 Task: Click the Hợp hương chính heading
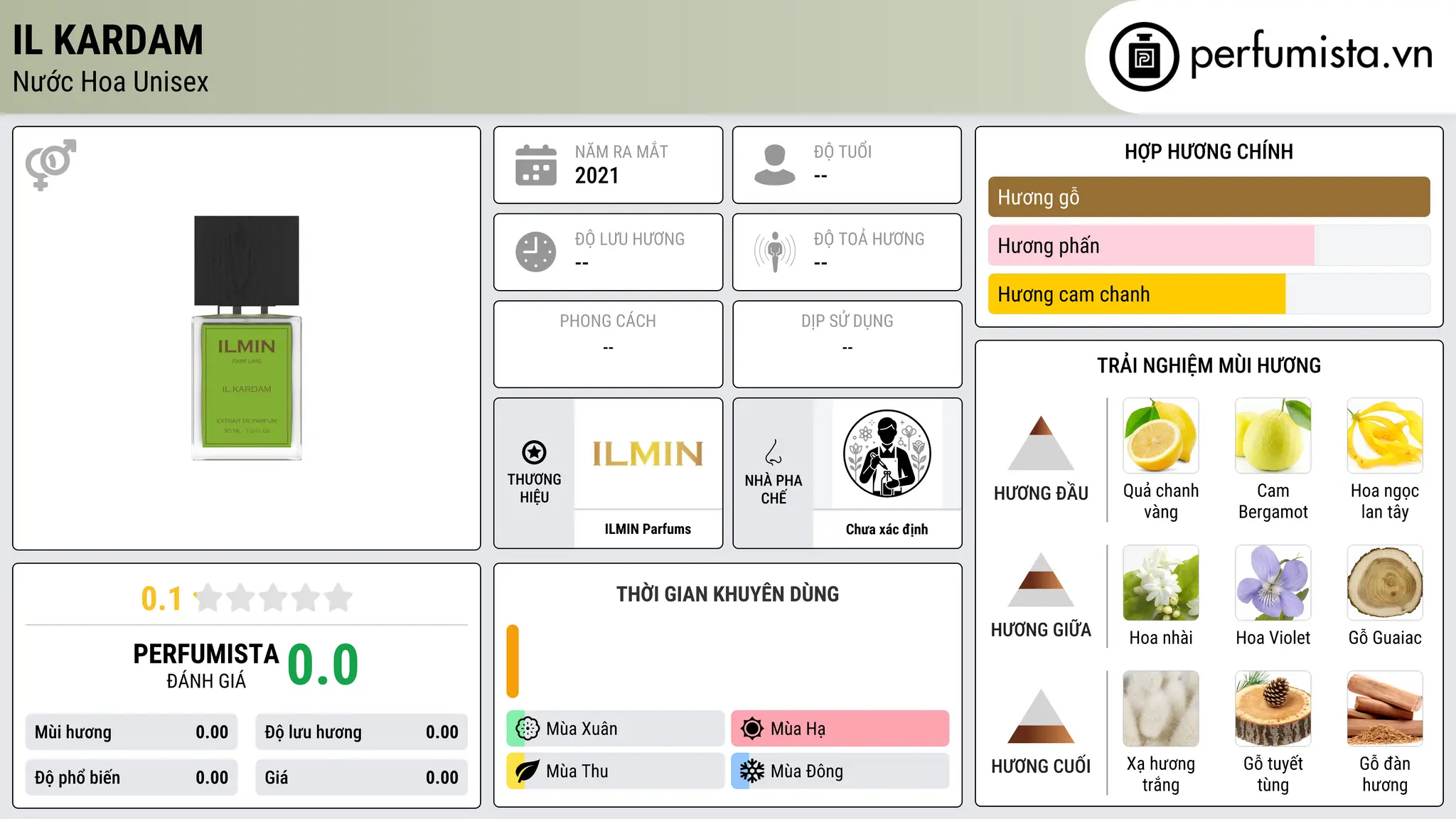click(1209, 151)
